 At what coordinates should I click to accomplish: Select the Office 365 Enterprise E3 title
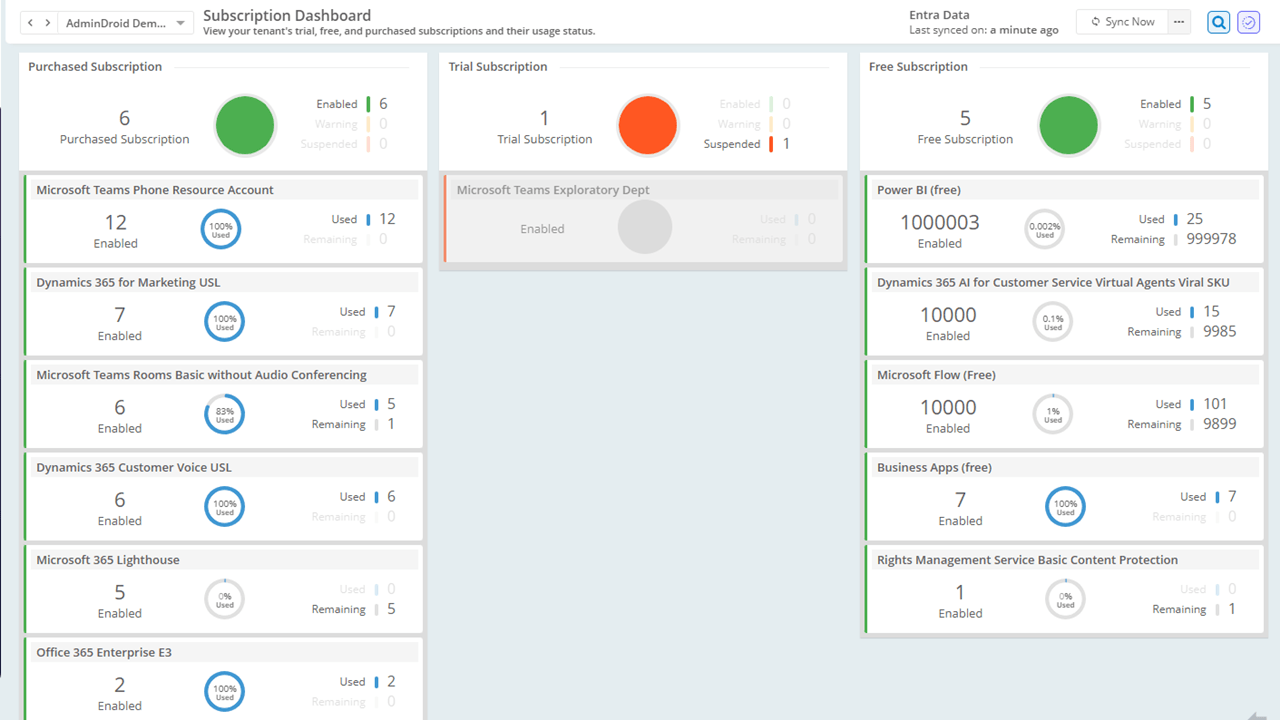(x=104, y=653)
